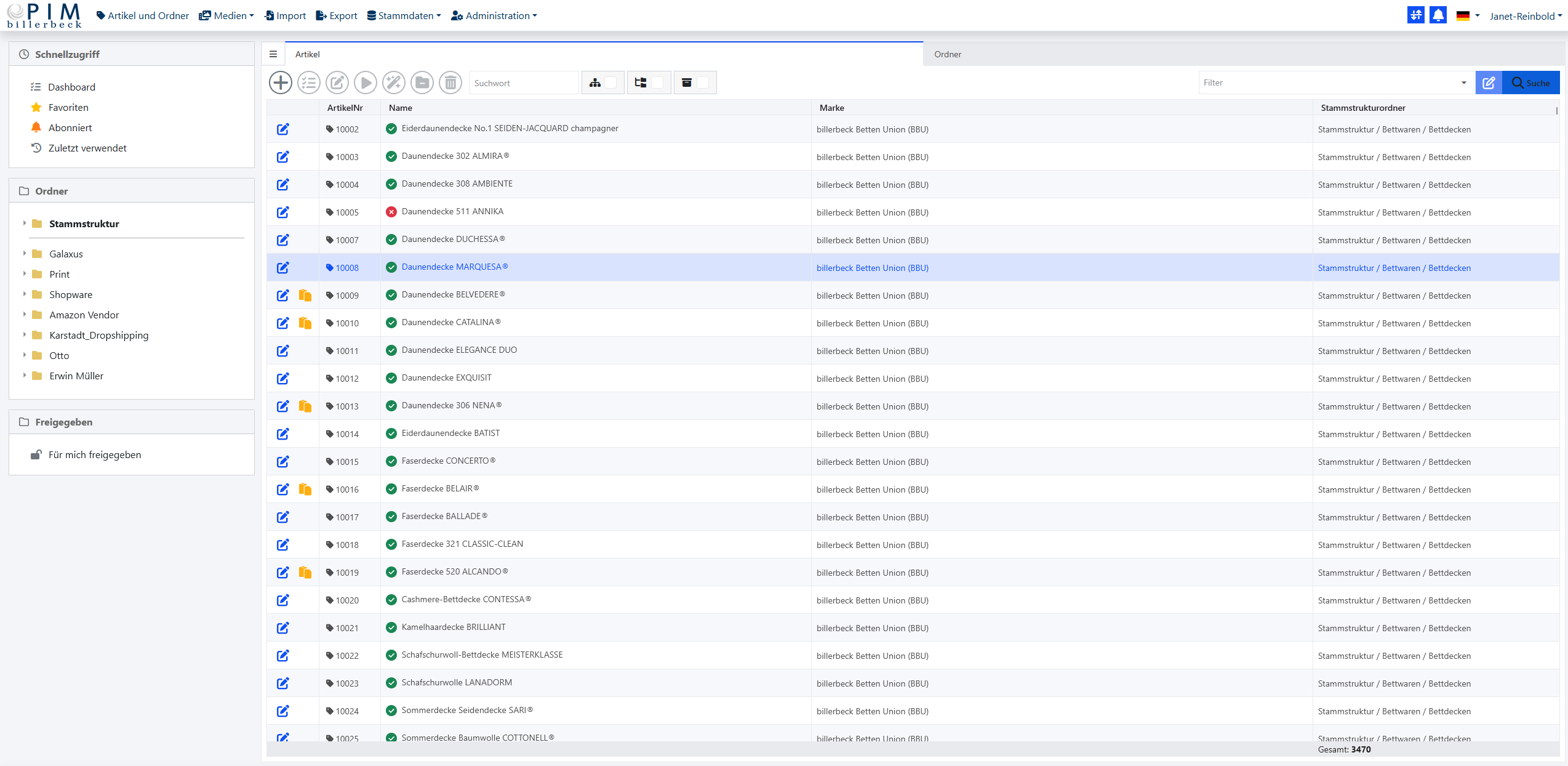Click the add new article plus icon
Viewport: 1568px width, 766px height.
(x=281, y=83)
